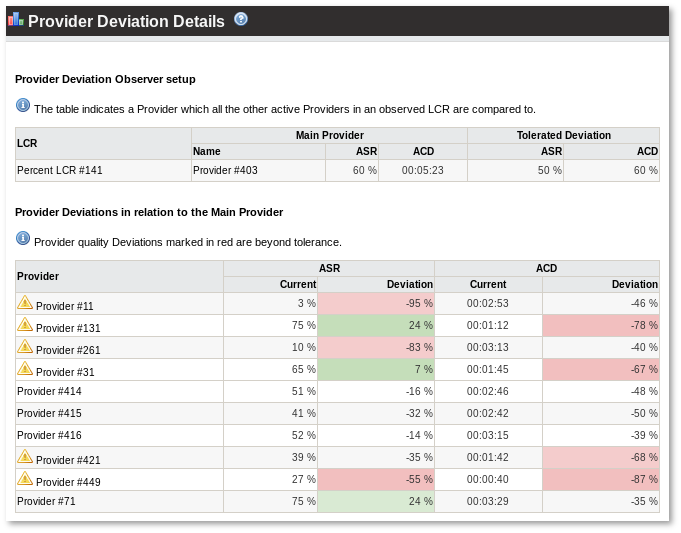
Task: Open Percent LCR #141 entry
Action: (x=60, y=171)
